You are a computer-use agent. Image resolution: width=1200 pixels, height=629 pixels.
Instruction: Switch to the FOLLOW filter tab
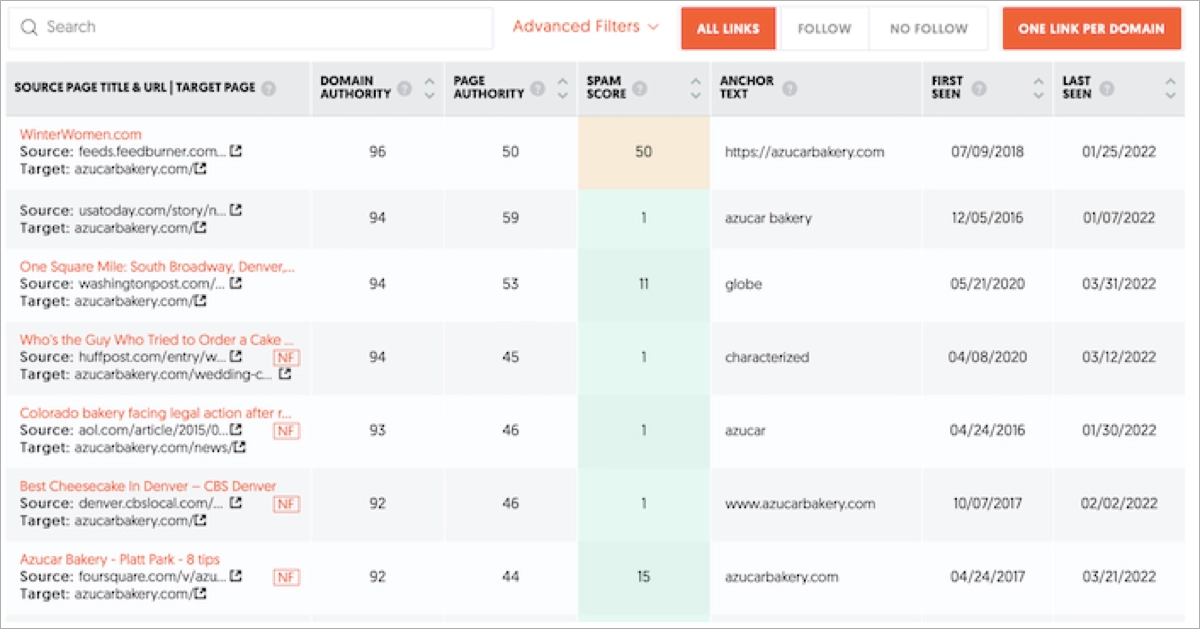pos(824,29)
